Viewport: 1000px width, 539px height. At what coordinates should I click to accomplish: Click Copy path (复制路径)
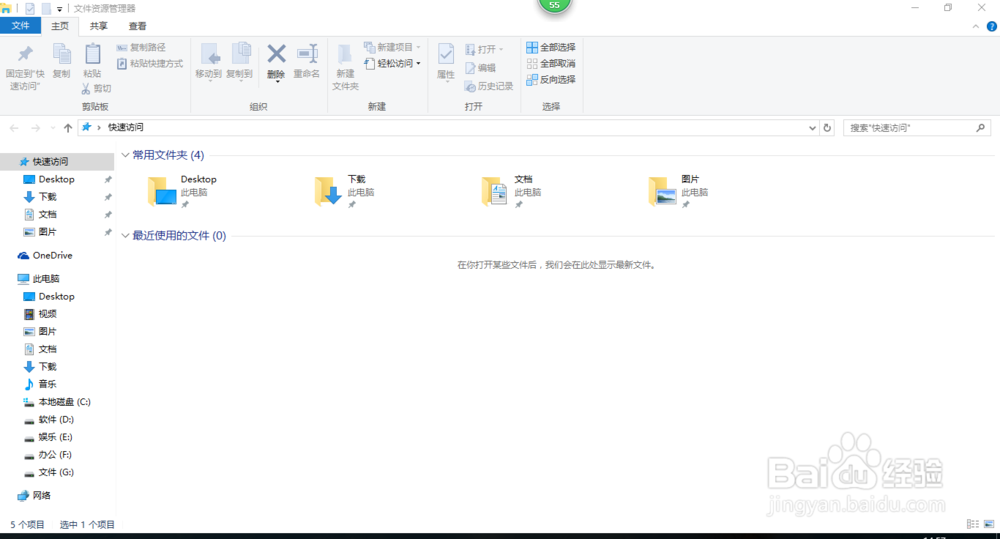click(x=141, y=47)
